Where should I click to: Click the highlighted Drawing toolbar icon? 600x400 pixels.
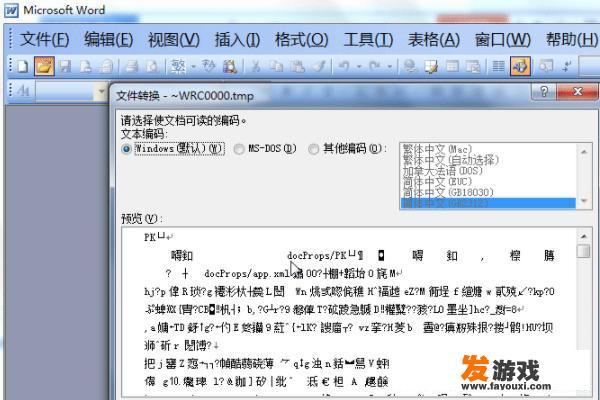click(x=520, y=67)
